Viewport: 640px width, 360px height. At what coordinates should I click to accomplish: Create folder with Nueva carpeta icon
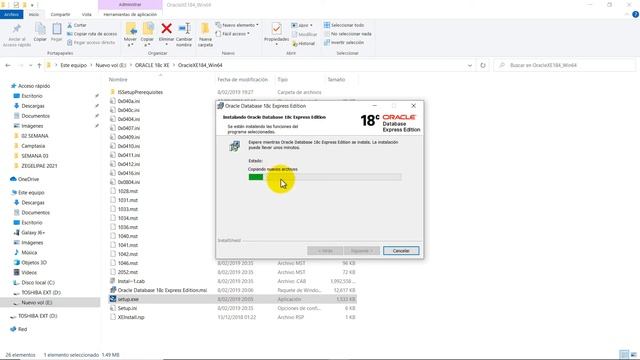[x=205, y=29]
